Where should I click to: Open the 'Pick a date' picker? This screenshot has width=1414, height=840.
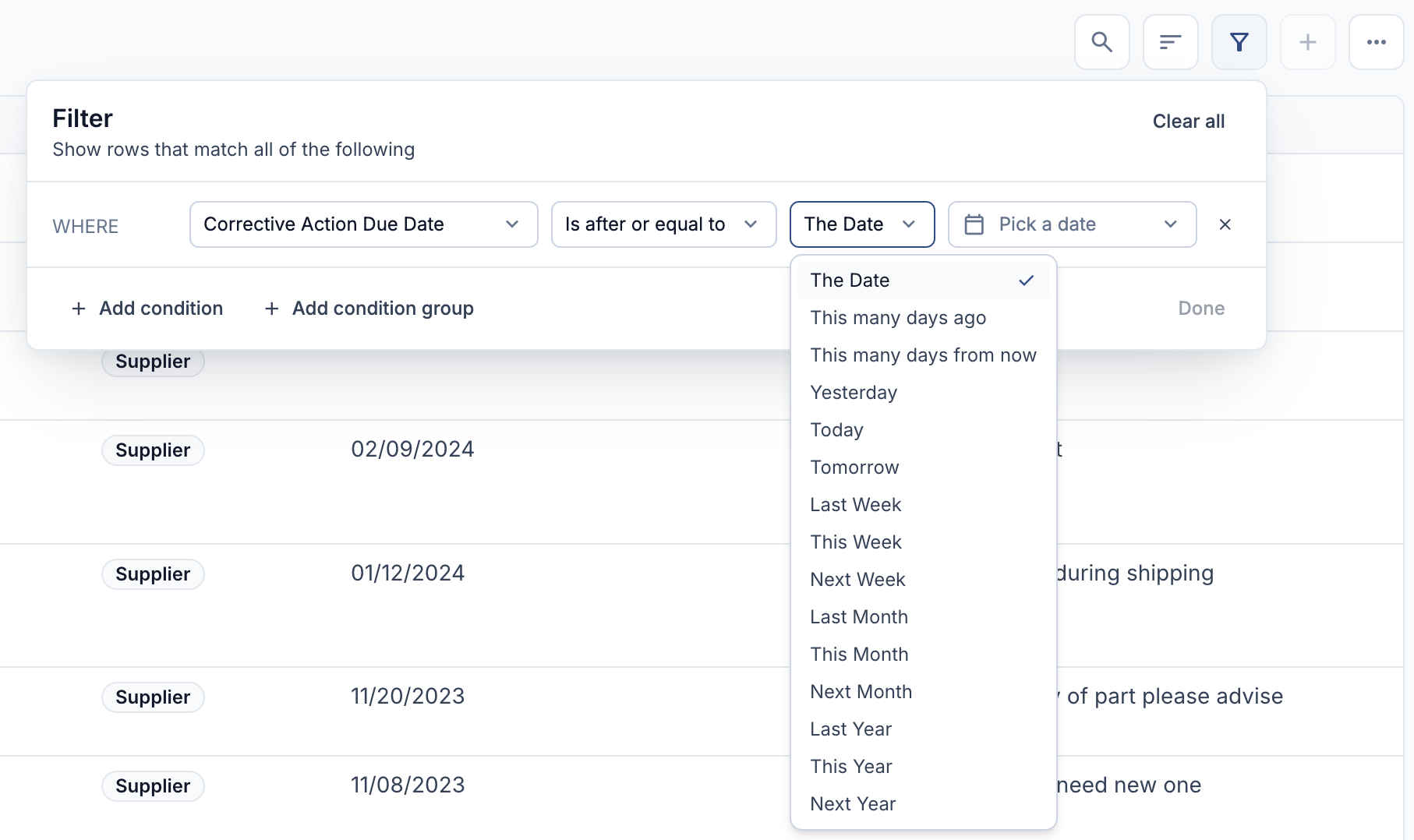point(1072,224)
